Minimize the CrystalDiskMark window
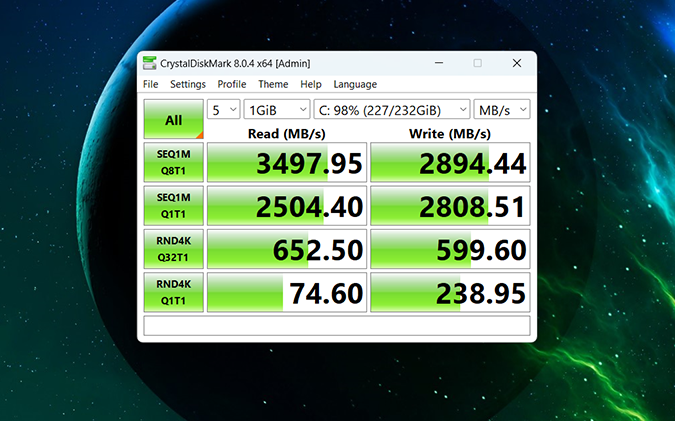The height and width of the screenshot is (421, 675). click(439, 63)
